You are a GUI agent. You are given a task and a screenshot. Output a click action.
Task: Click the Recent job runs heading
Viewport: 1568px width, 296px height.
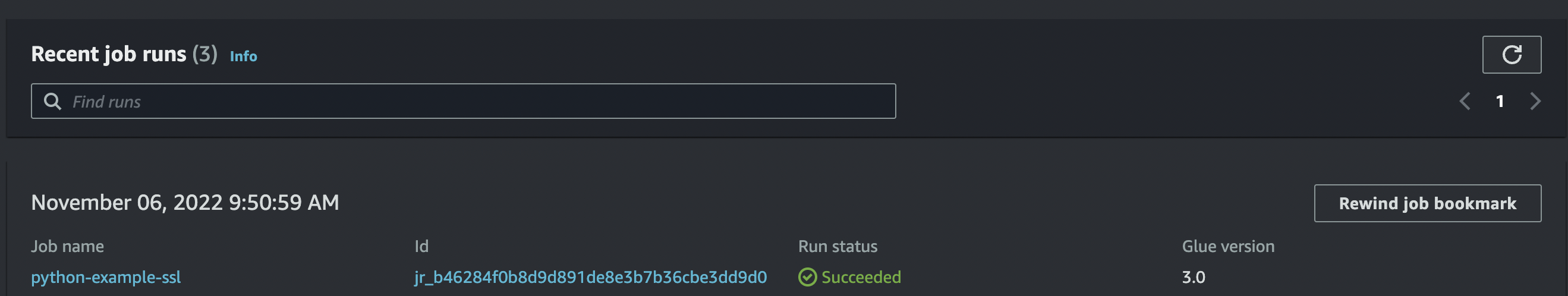pos(108,54)
